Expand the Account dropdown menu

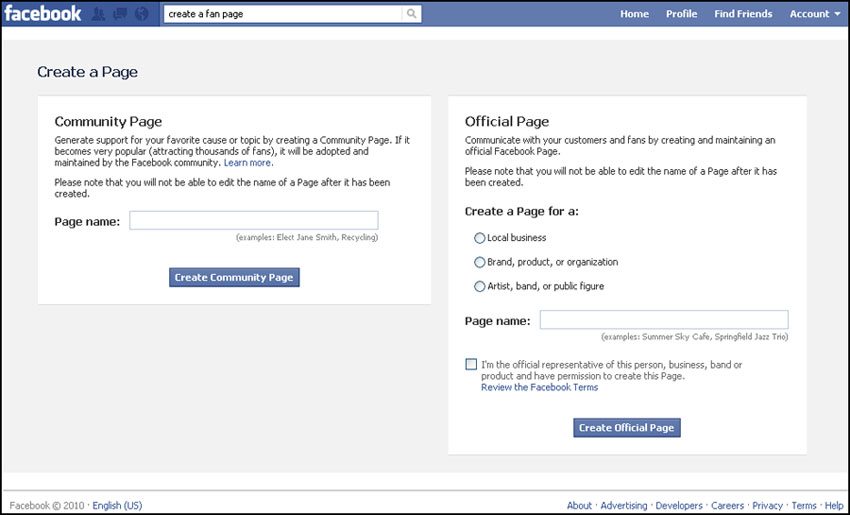click(x=815, y=14)
